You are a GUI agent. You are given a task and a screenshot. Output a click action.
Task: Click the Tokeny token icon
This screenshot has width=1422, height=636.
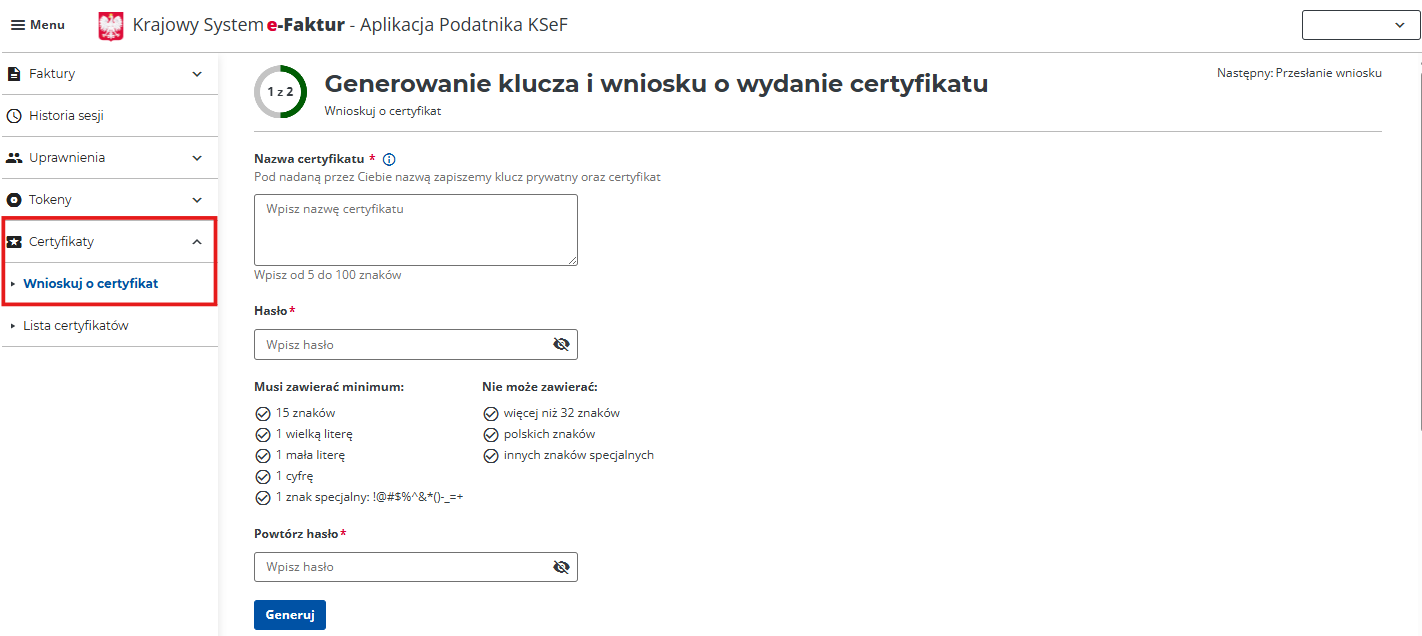click(x=14, y=200)
